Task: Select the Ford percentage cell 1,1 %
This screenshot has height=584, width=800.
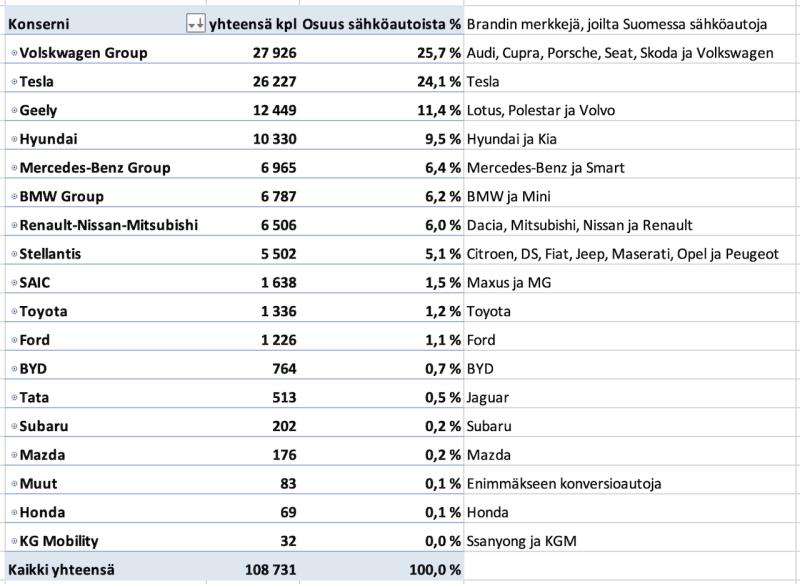Action: pos(438,340)
